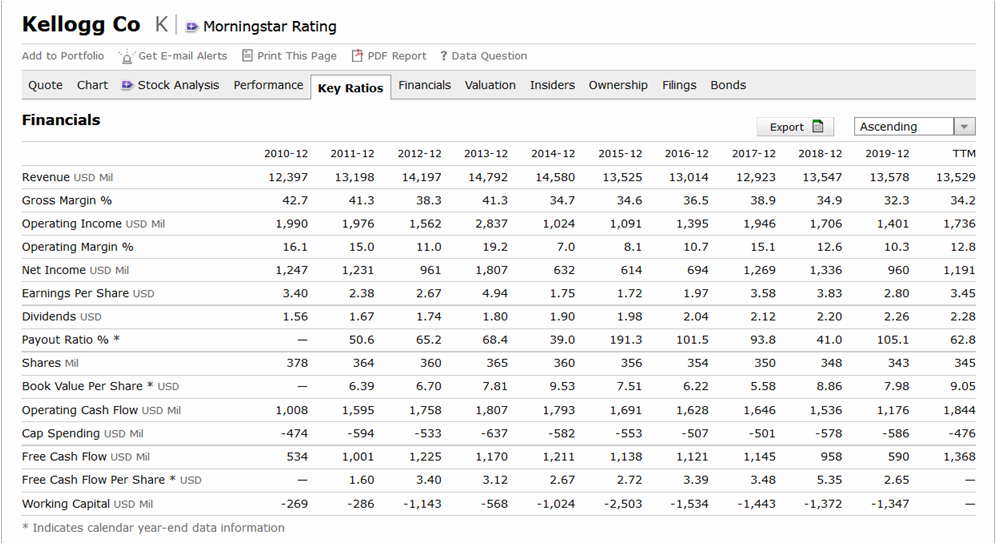Viewport: 996px width, 544px height.
Task: Click the premium icon beside Stock Analysis
Action: 127,85
